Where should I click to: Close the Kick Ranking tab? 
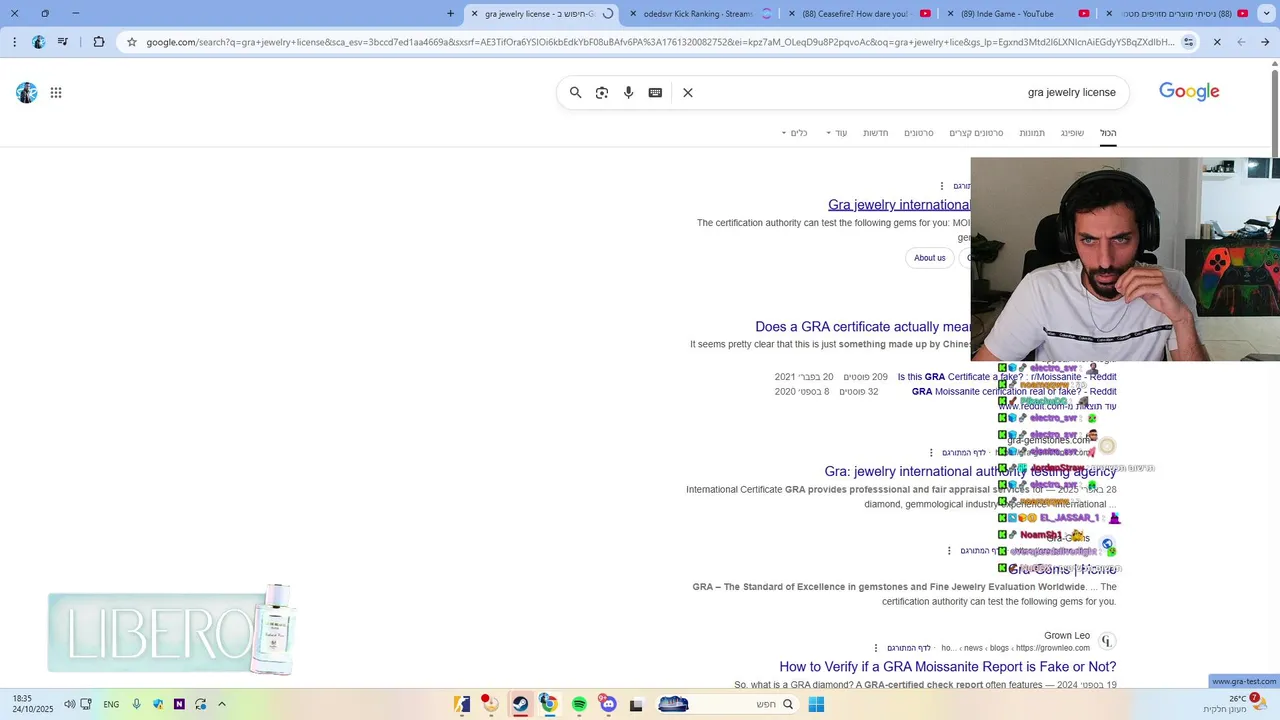pos(633,14)
